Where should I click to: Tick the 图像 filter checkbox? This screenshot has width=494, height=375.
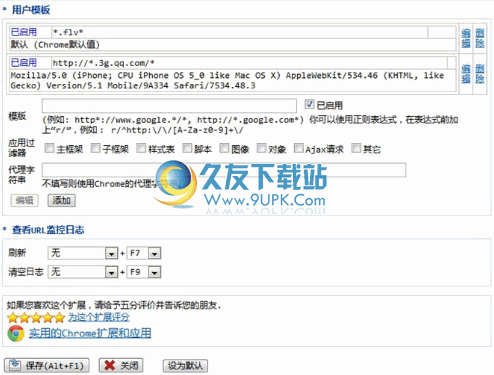224,148
